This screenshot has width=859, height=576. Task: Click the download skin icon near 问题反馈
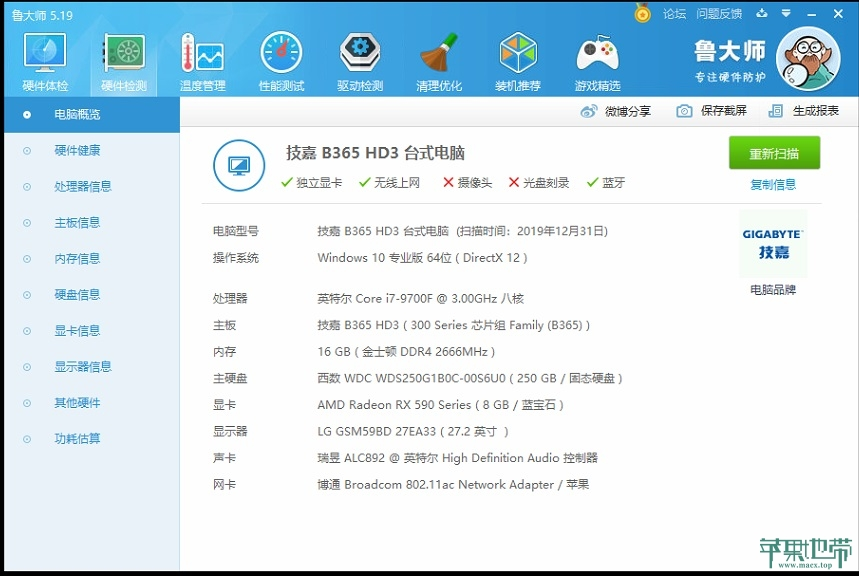[761, 13]
